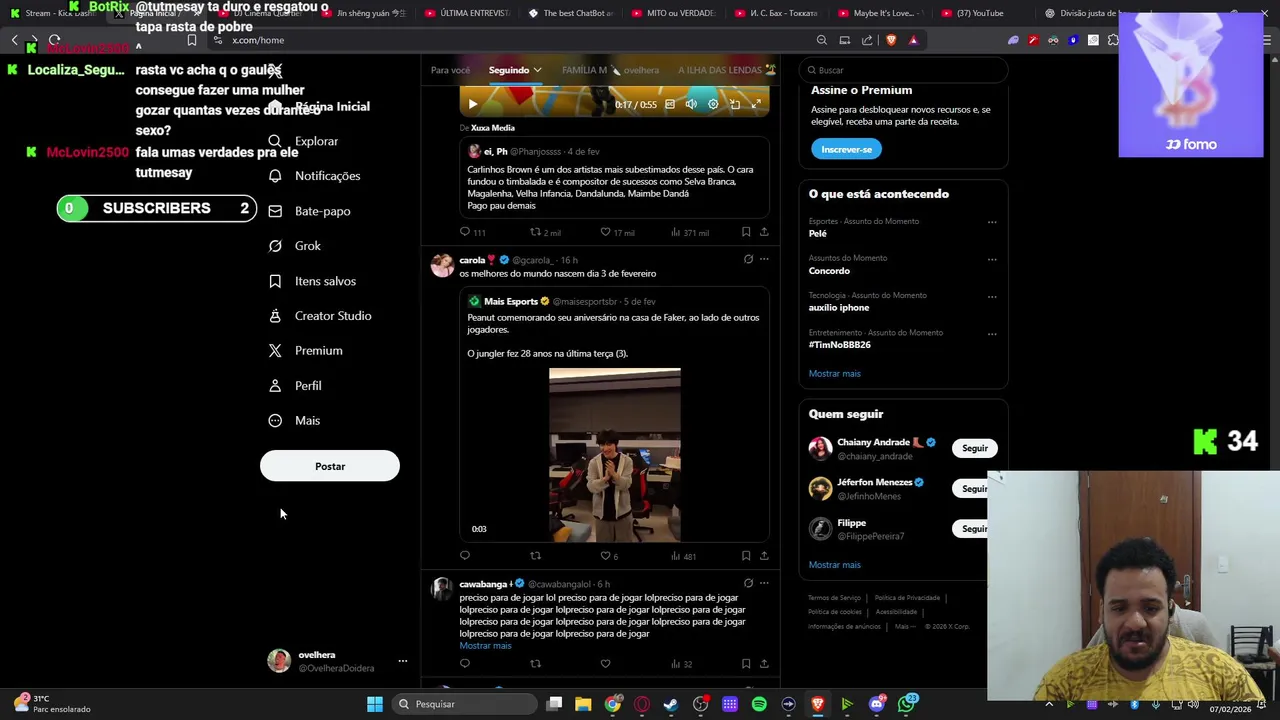The width and height of the screenshot is (1280, 720).
Task: Play the Peanut birthday video thumbnail
Action: 614,455
